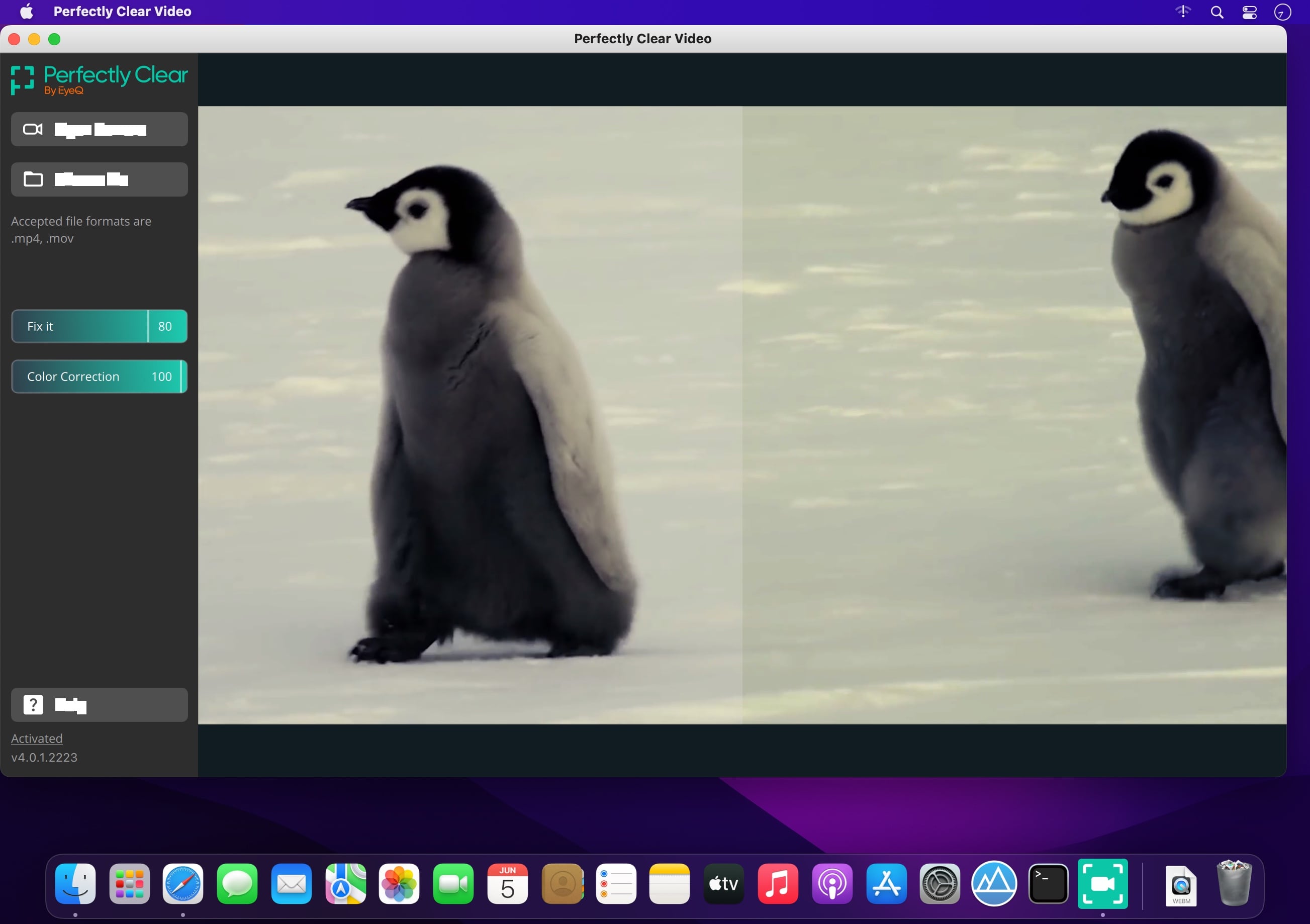Image resolution: width=1310 pixels, height=924 pixels.
Task: Click the Perfectly Clear Video logo icon
Action: pyautogui.click(x=22, y=80)
